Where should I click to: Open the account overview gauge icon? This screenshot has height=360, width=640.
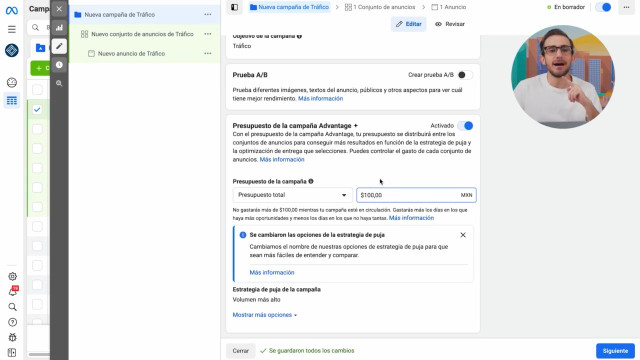12,82
